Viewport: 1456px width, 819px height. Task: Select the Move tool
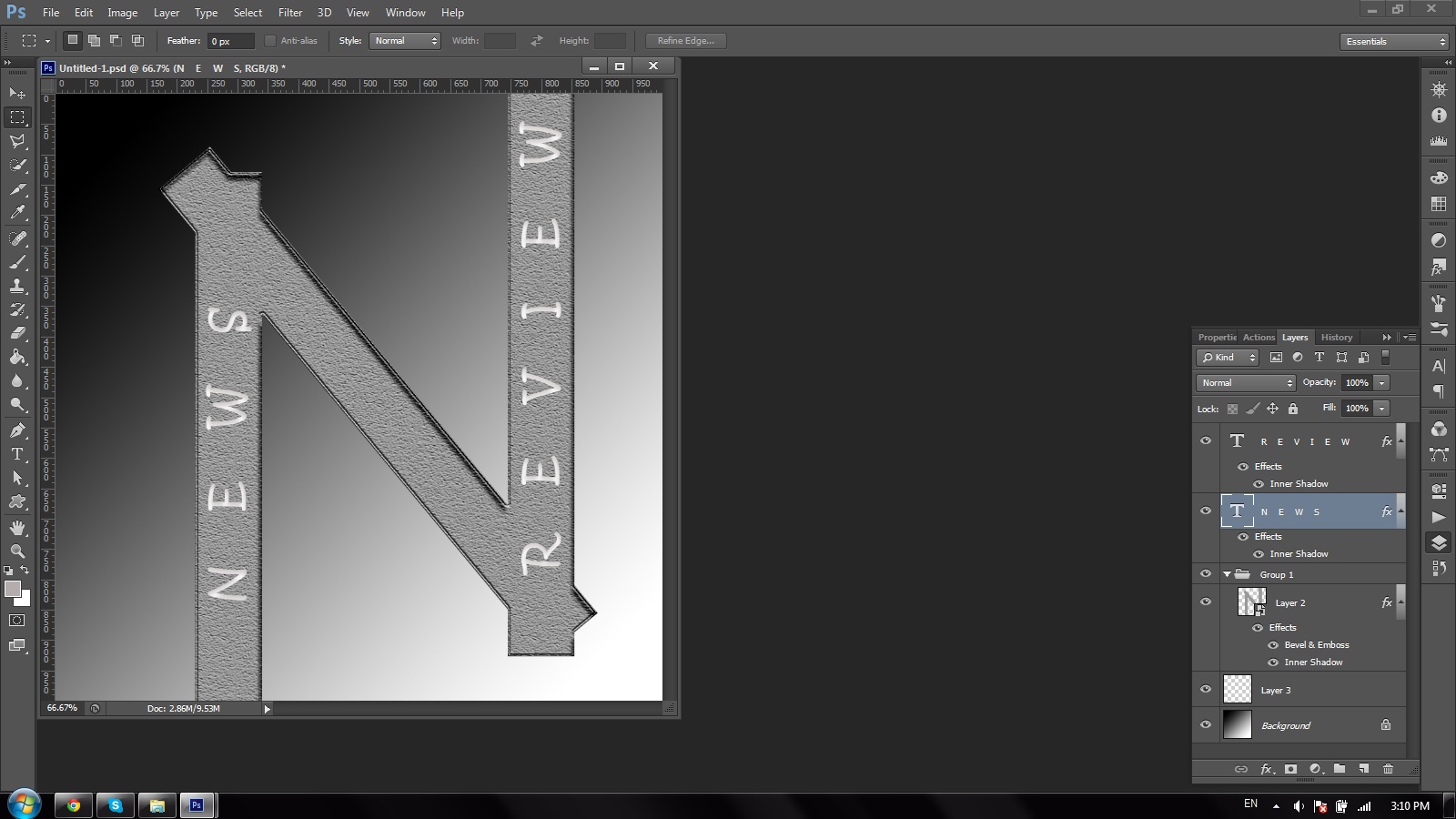click(x=17, y=94)
